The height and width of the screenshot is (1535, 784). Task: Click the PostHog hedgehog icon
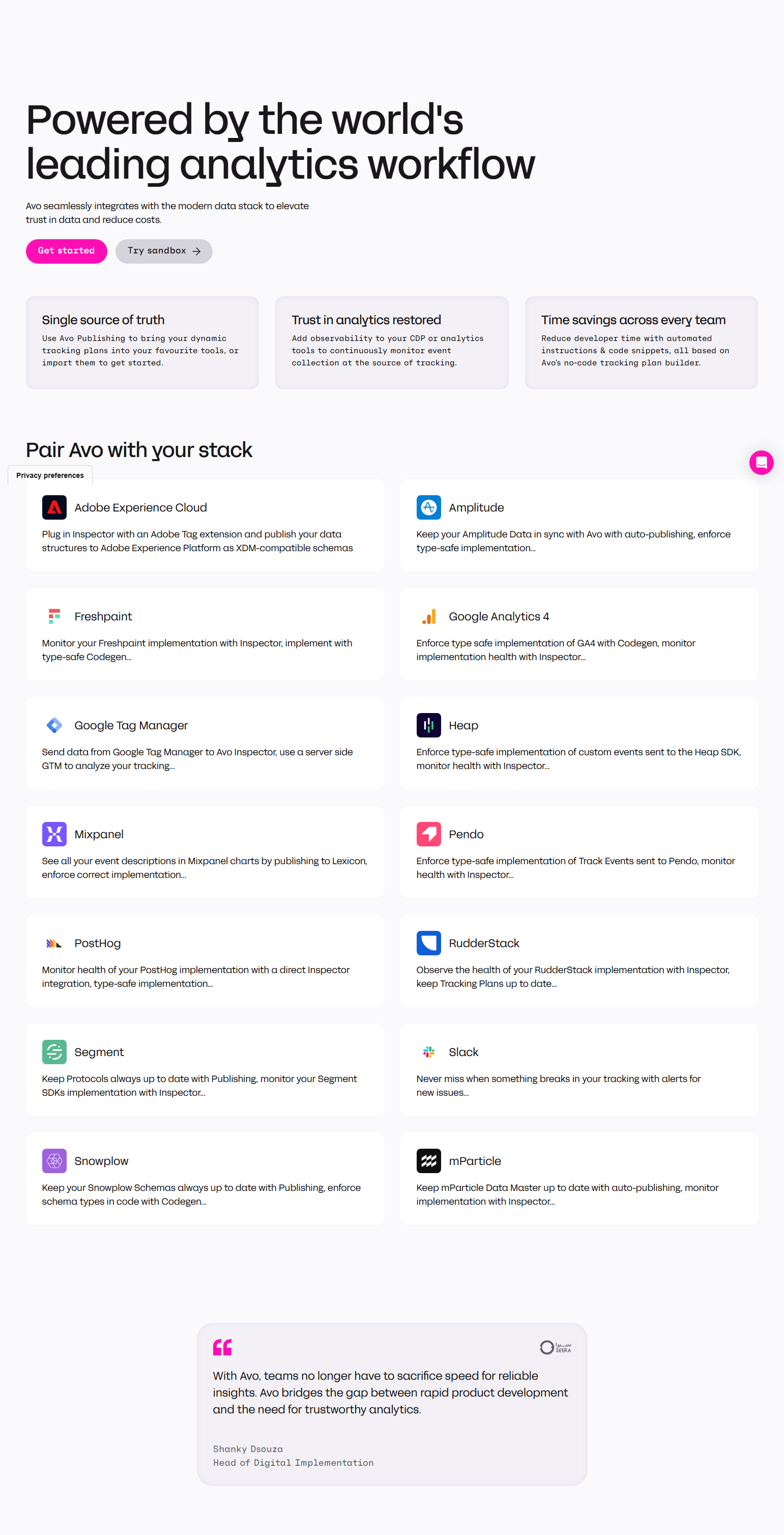click(55, 943)
